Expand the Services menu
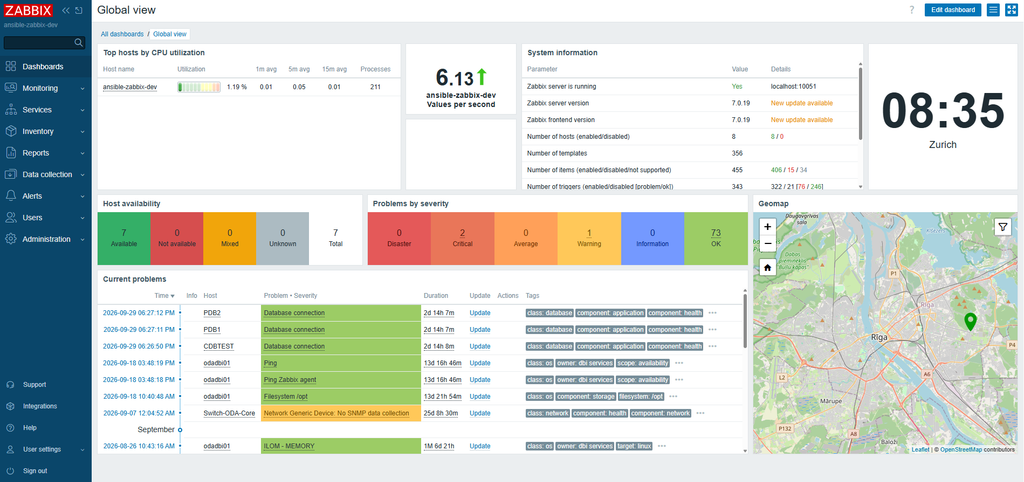The height and width of the screenshot is (482, 1024). coord(46,110)
